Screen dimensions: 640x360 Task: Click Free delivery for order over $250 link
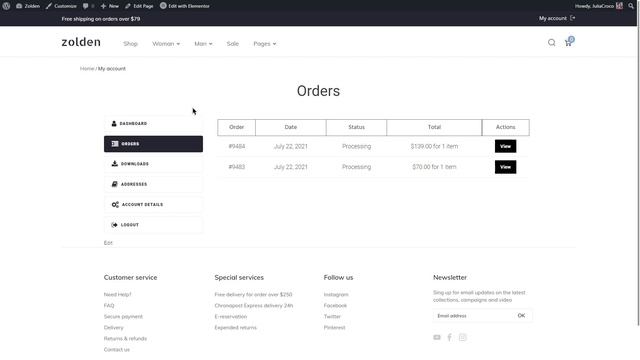[x=253, y=294]
